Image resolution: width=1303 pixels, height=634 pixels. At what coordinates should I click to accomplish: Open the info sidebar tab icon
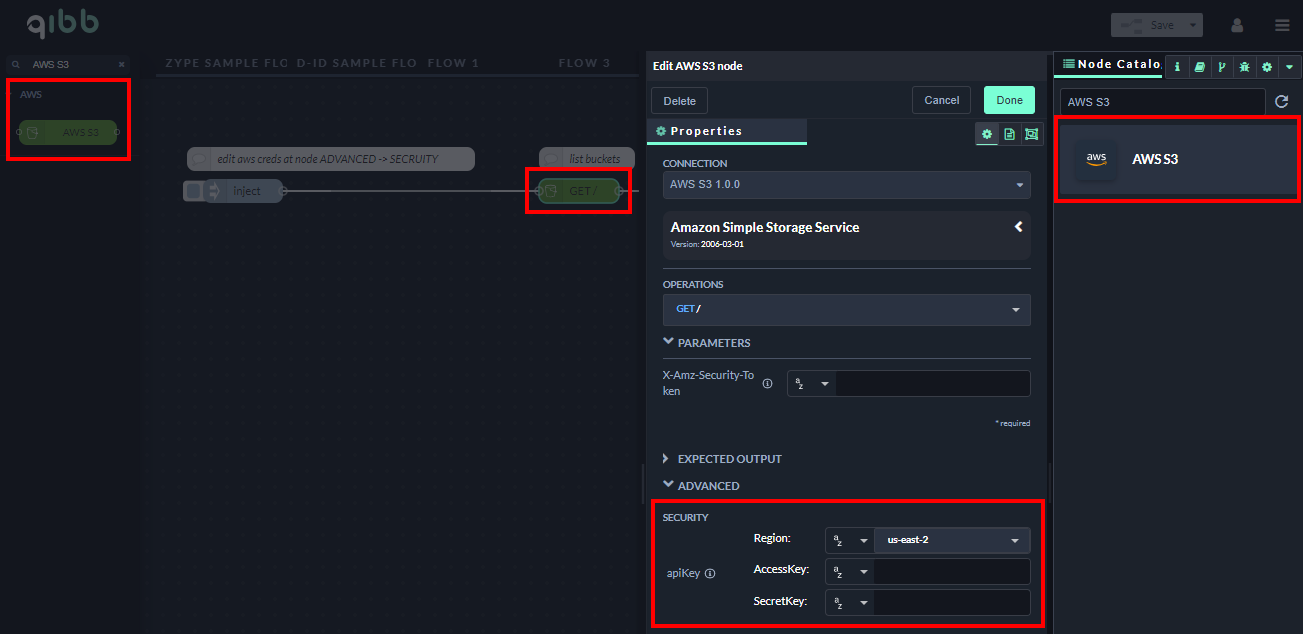[1177, 67]
